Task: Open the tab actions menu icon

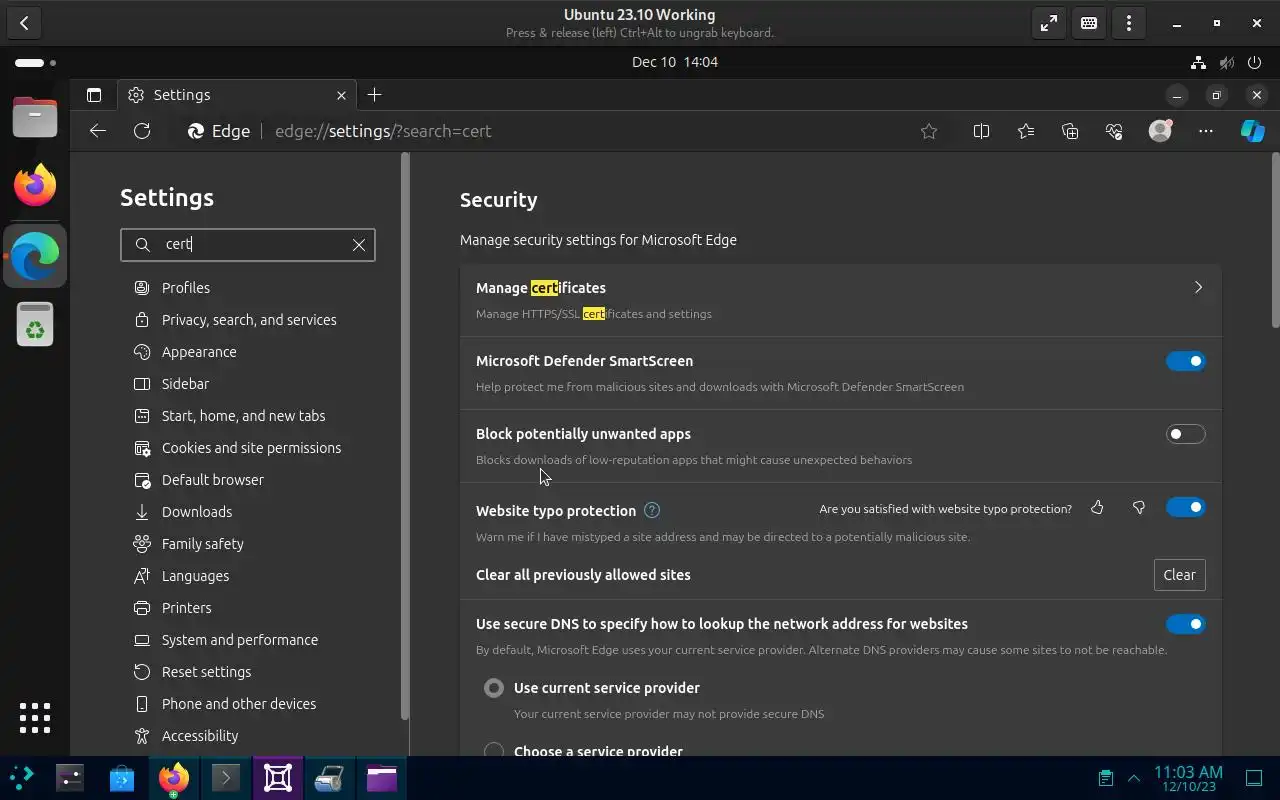Action: 94,95
